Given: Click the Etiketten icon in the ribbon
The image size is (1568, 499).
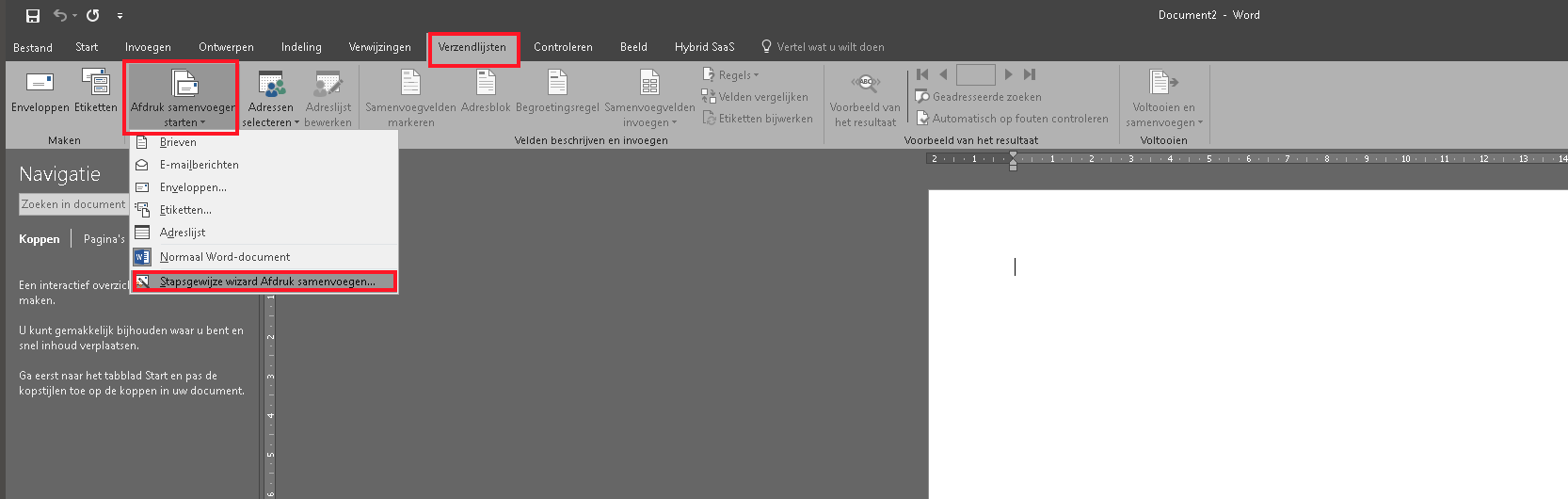Looking at the screenshot, I should tap(96, 84).
